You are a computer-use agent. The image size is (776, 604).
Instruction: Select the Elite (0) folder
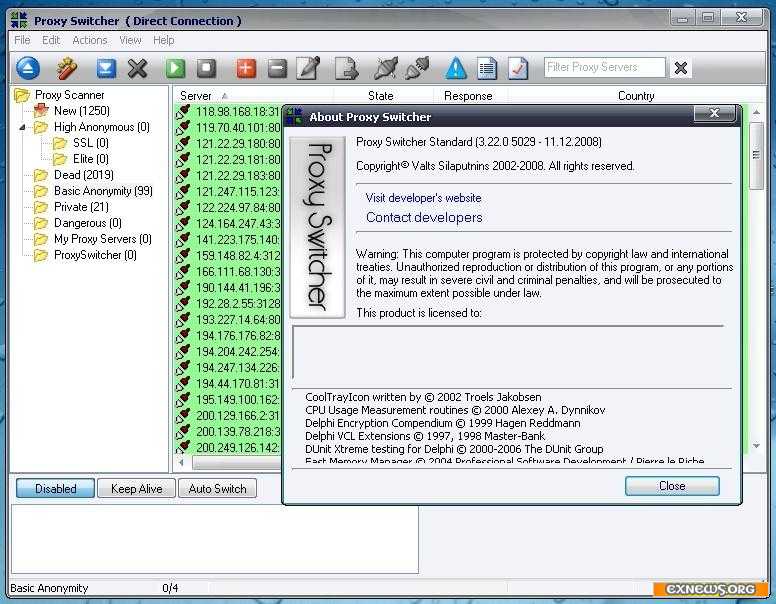tap(91, 159)
